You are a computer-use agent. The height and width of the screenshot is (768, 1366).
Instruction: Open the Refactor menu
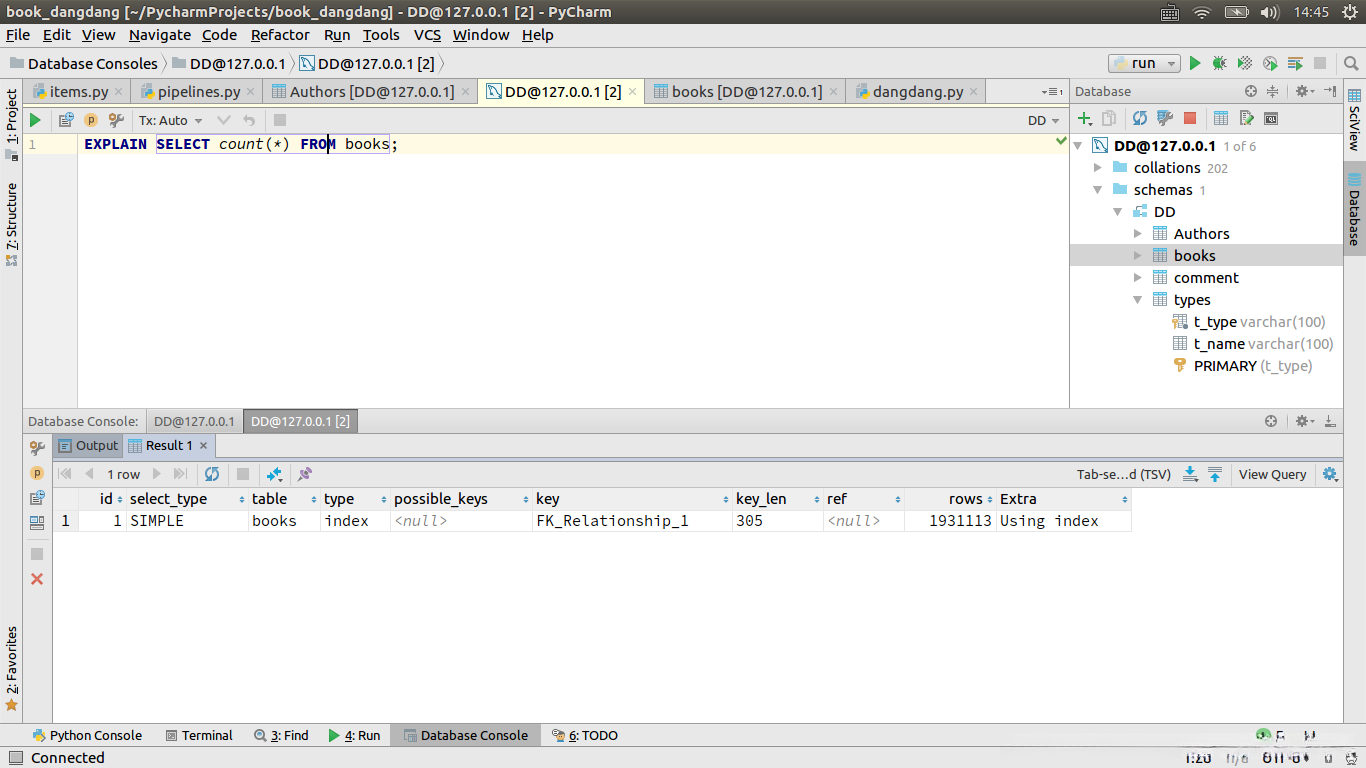point(280,35)
